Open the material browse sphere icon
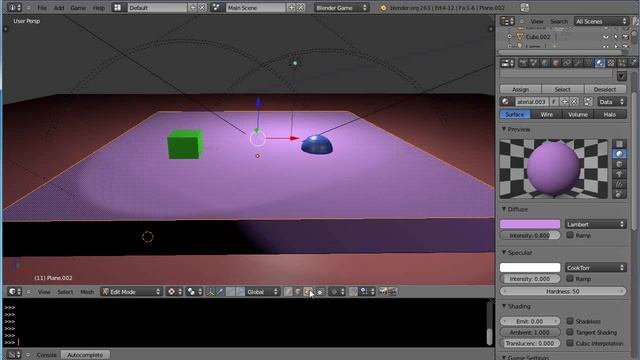Image resolution: width=640 pixels, height=360 pixels. point(507,102)
